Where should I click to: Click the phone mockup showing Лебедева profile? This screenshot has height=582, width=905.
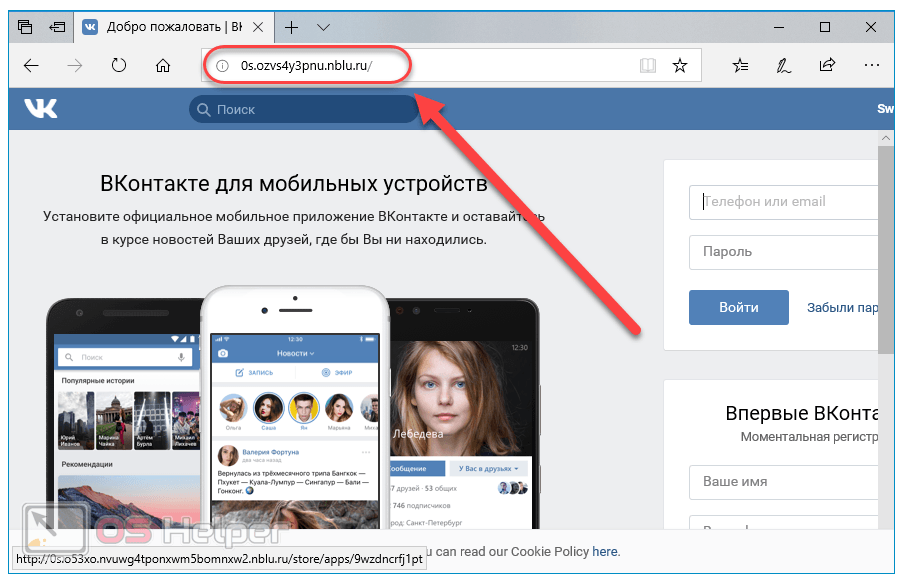pos(463,414)
